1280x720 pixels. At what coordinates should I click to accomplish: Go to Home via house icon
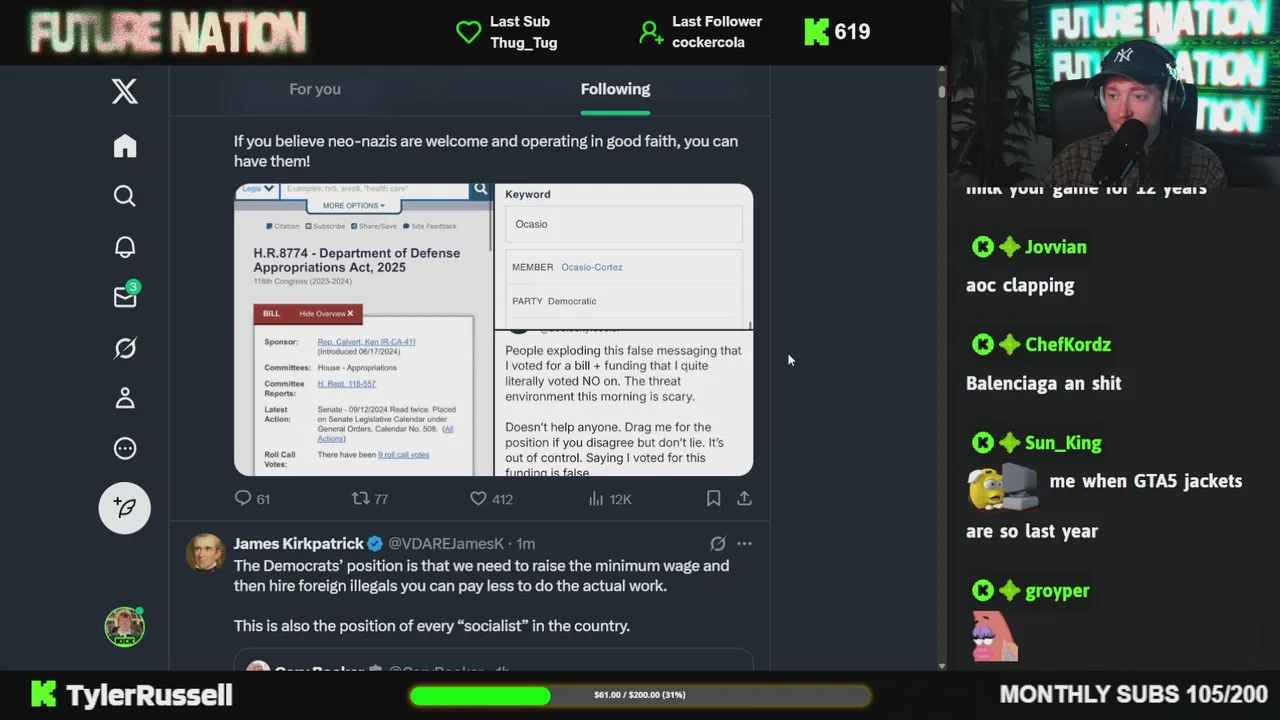[124, 146]
